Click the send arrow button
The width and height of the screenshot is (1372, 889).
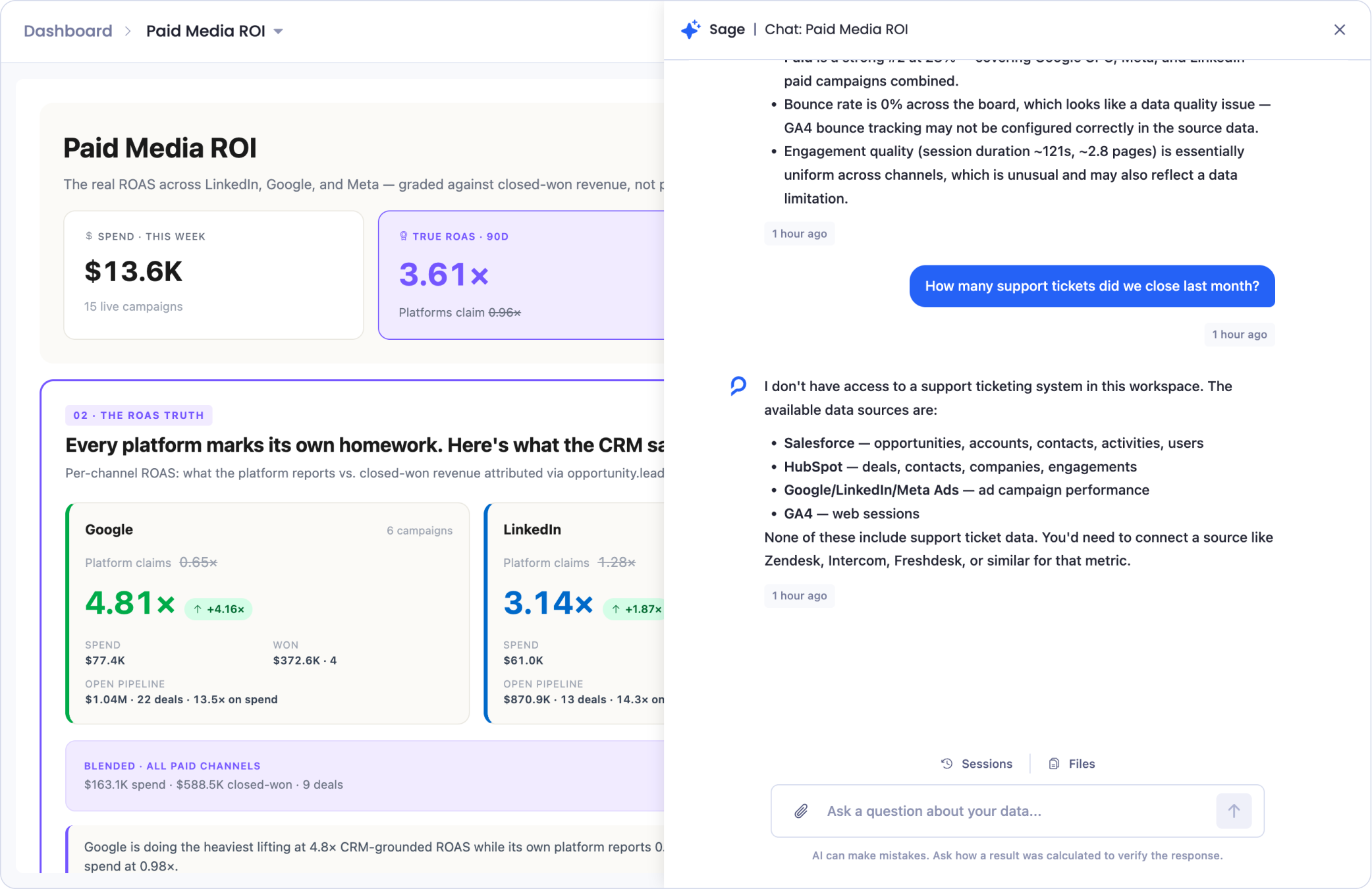[x=1234, y=811]
